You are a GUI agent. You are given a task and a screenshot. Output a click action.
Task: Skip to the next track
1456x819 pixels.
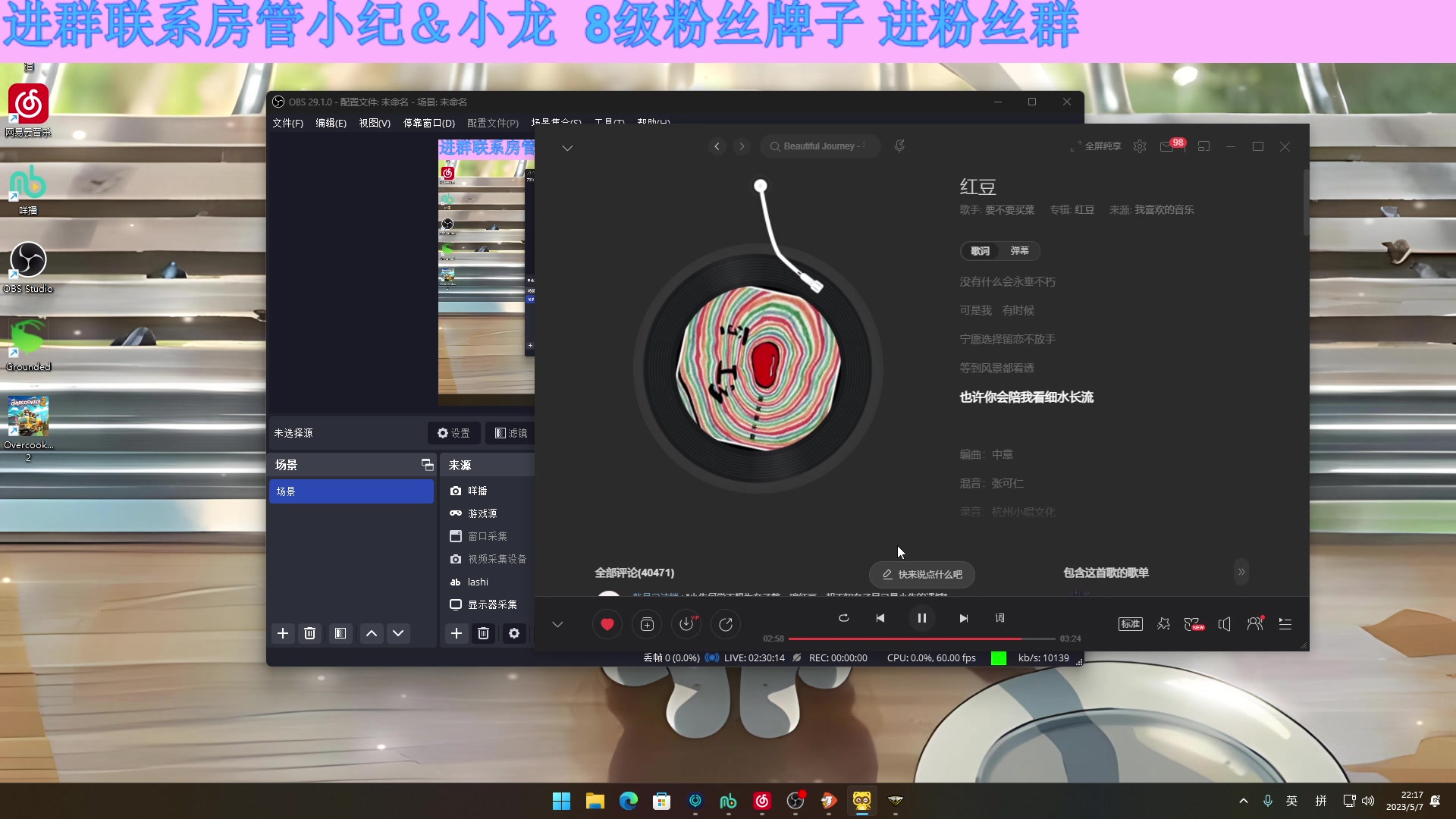963,618
